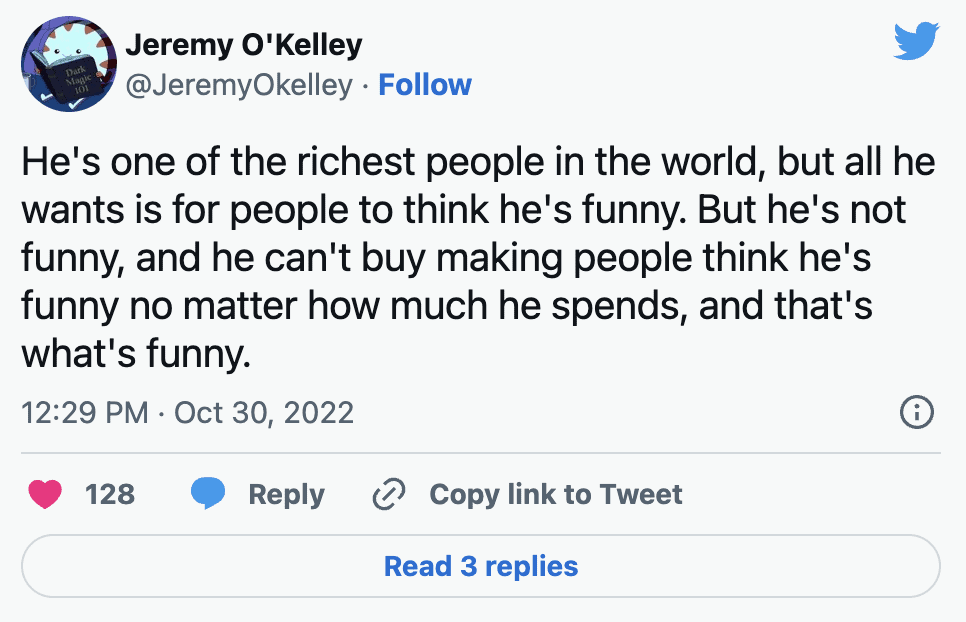Click the name Jeremy O'Kelley
The image size is (966, 622).
pyautogui.click(x=244, y=43)
